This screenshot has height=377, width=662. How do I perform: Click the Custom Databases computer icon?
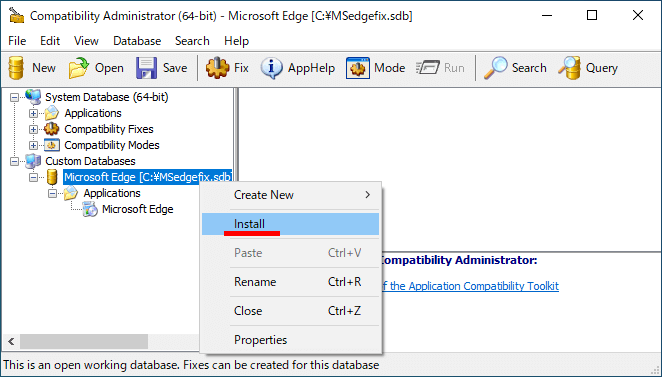point(33,161)
